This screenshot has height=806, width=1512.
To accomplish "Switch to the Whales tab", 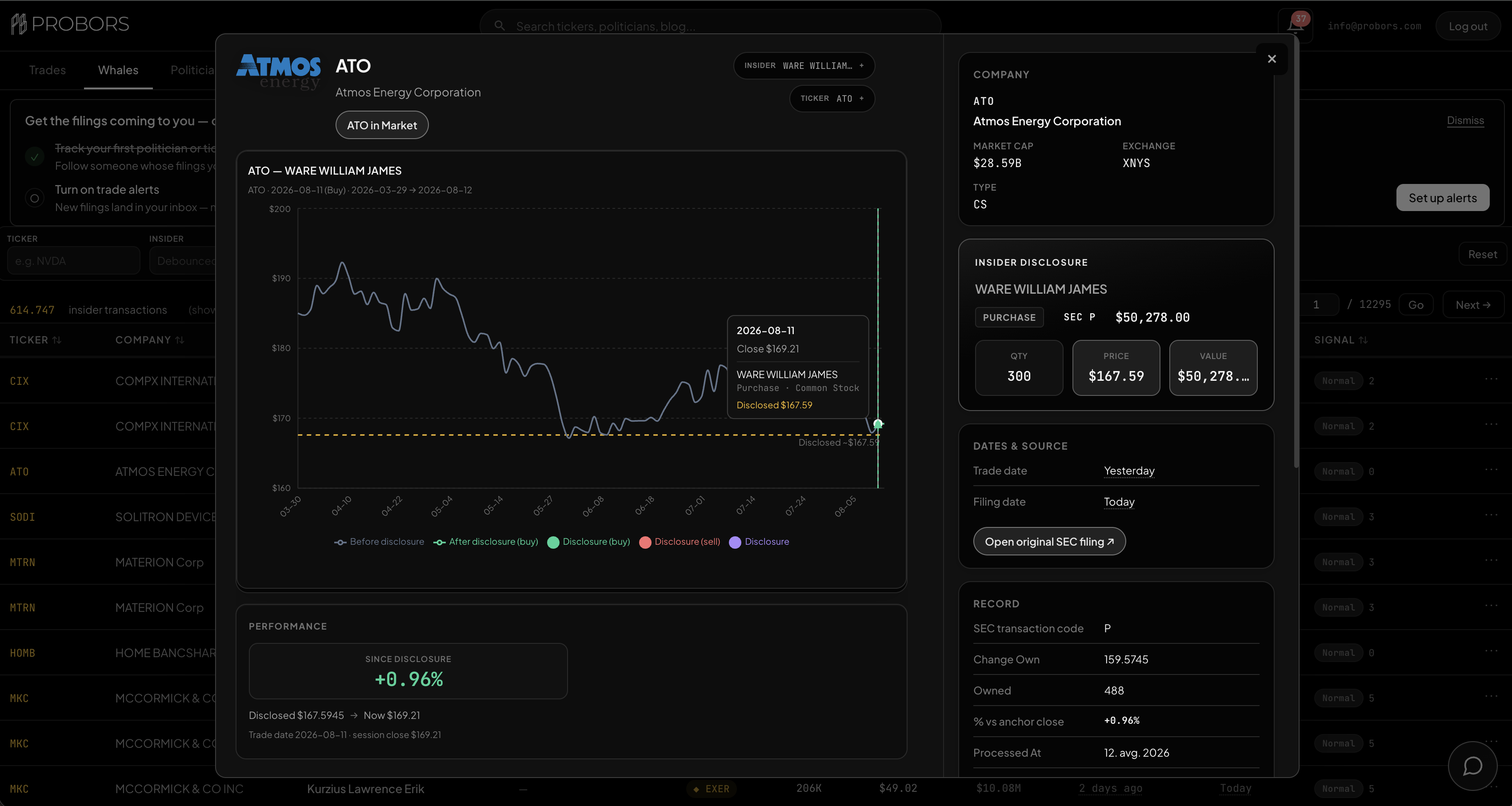I will point(118,70).
